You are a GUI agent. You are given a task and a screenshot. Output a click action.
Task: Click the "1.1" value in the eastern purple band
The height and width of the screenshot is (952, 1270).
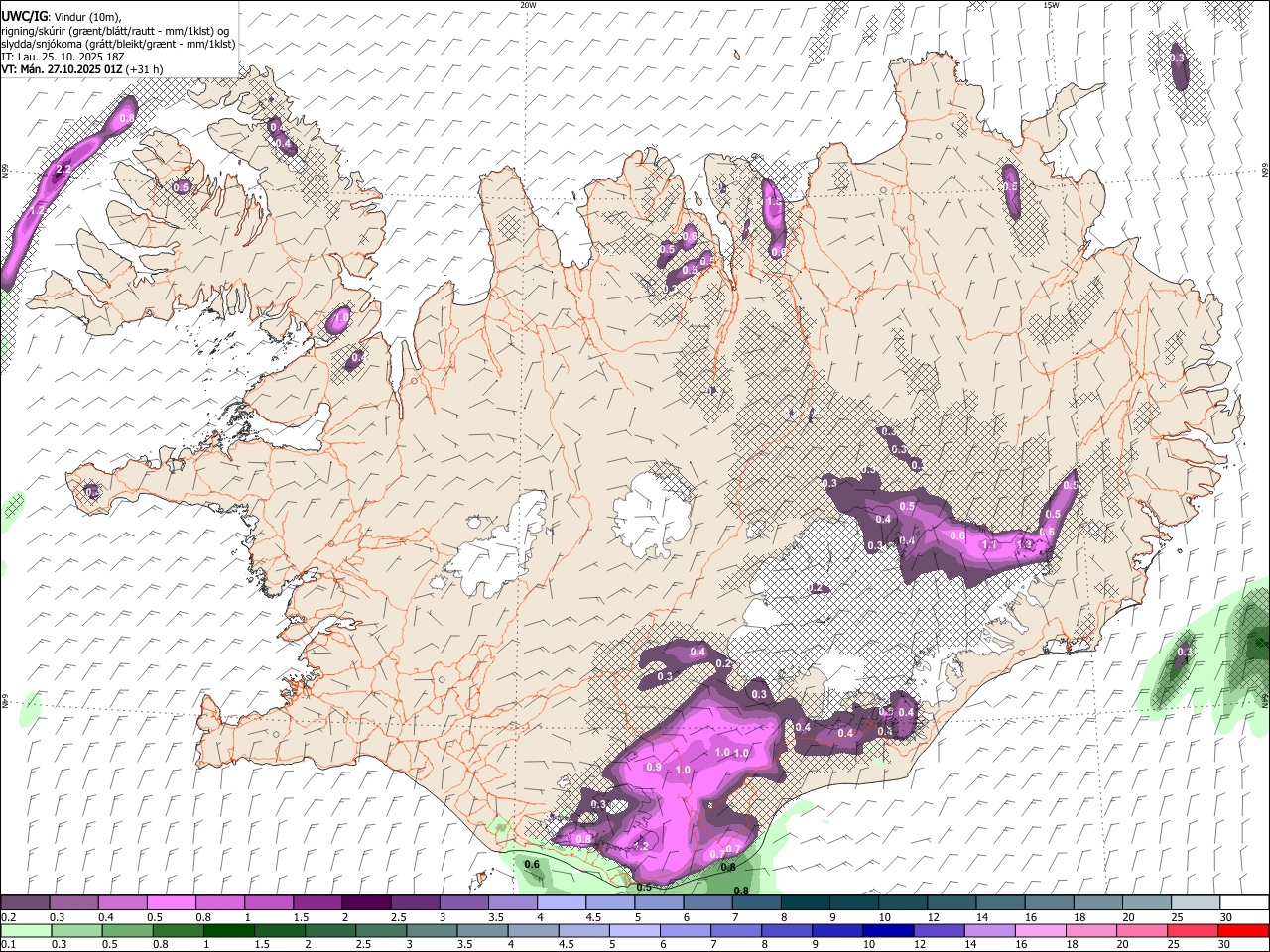(989, 545)
